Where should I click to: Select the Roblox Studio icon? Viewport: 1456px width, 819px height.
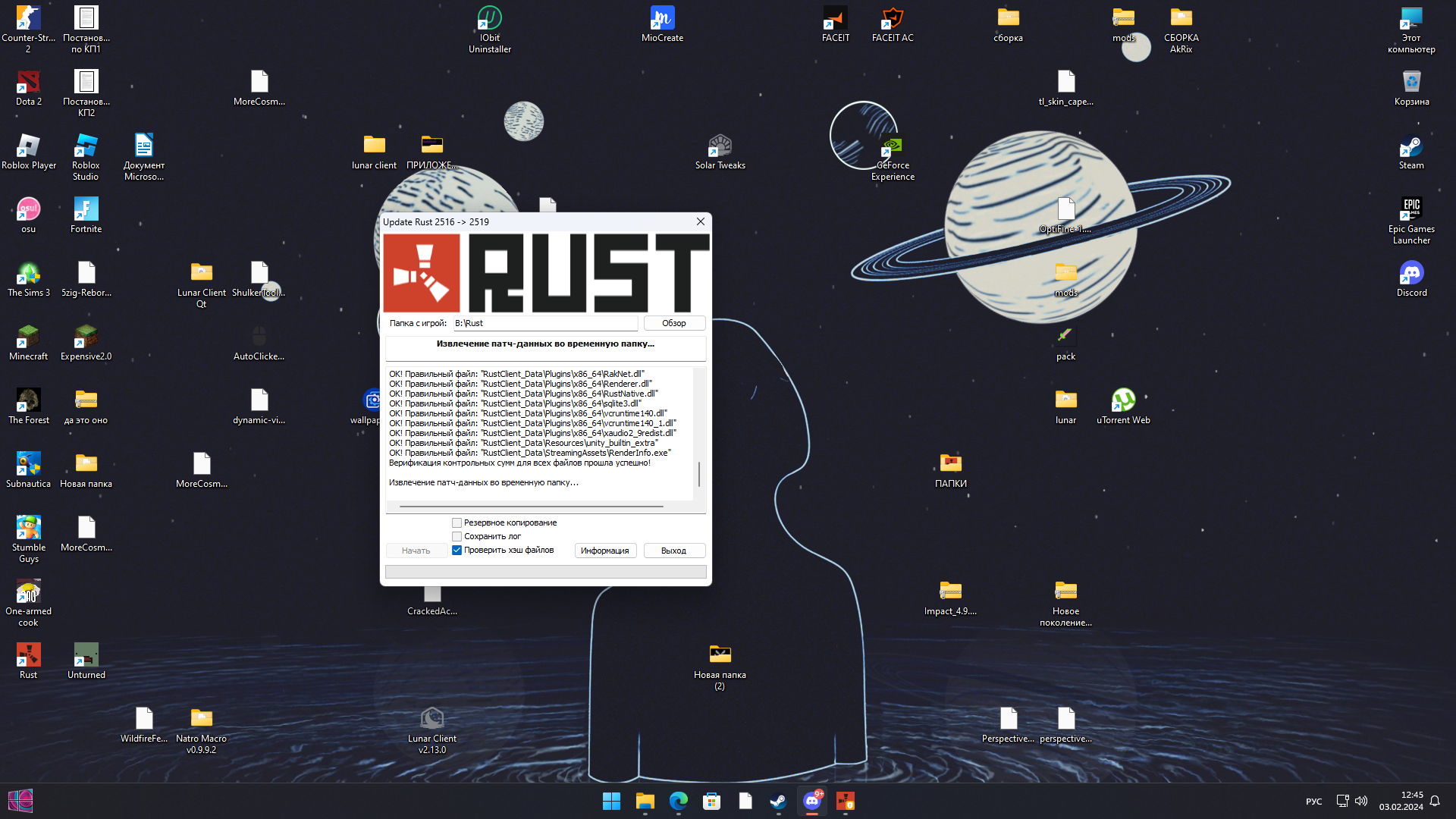pos(86,156)
